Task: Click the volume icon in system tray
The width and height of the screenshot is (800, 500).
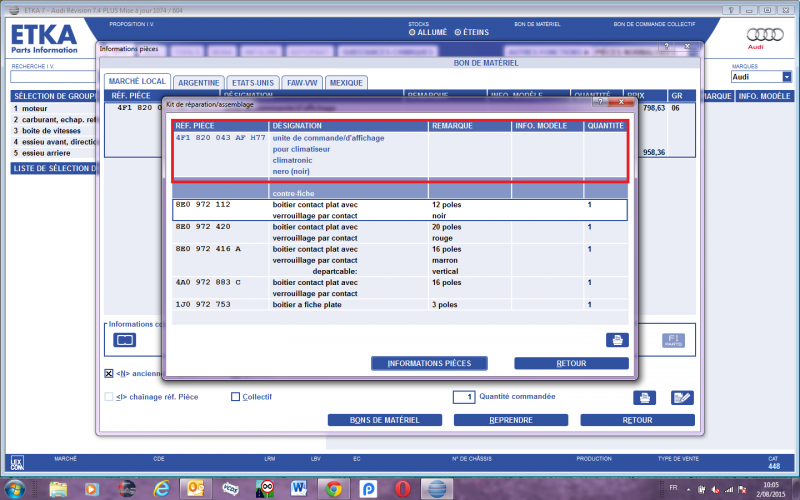Action: [x=715, y=489]
